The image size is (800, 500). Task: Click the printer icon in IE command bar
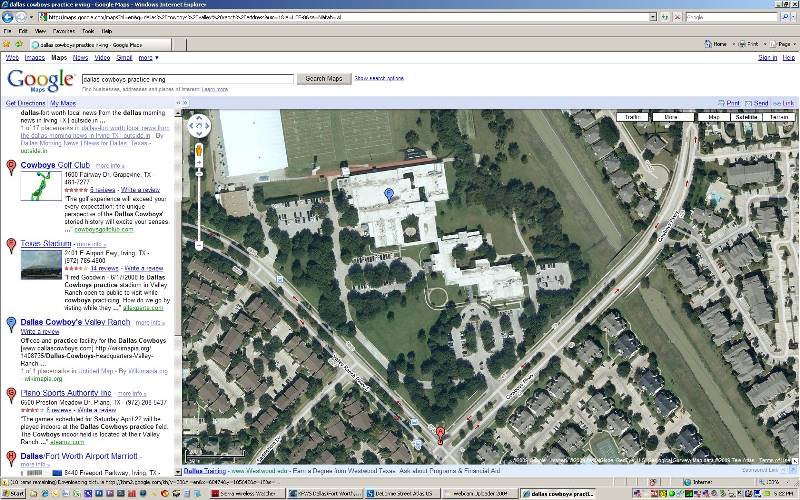point(742,44)
